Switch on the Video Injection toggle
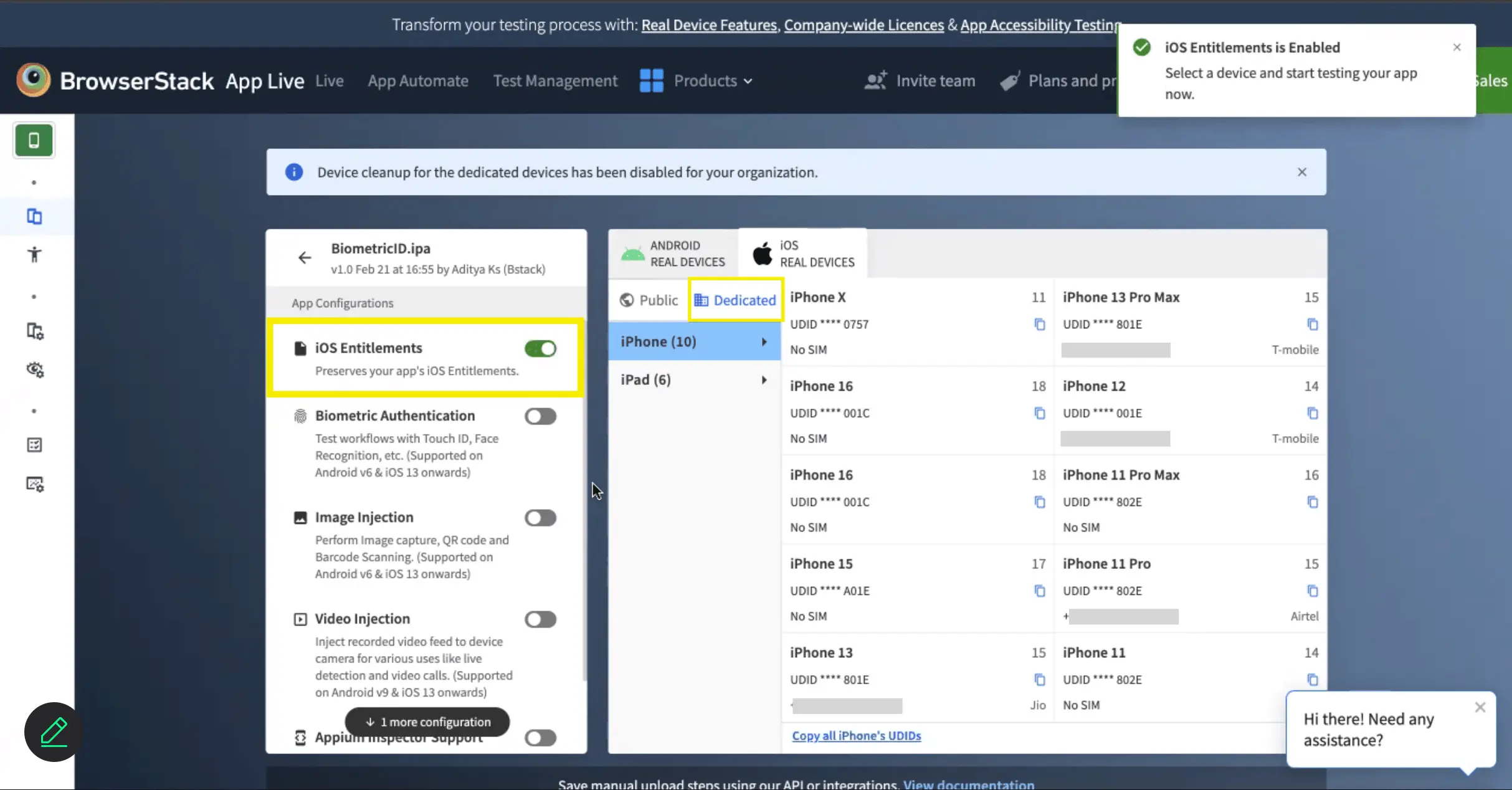This screenshot has height=790, width=1512. click(x=540, y=619)
